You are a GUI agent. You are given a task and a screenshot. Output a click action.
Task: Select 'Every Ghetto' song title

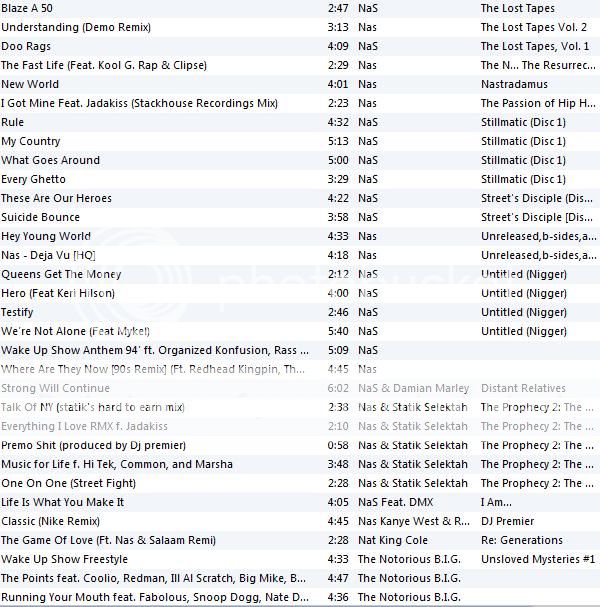33,179
